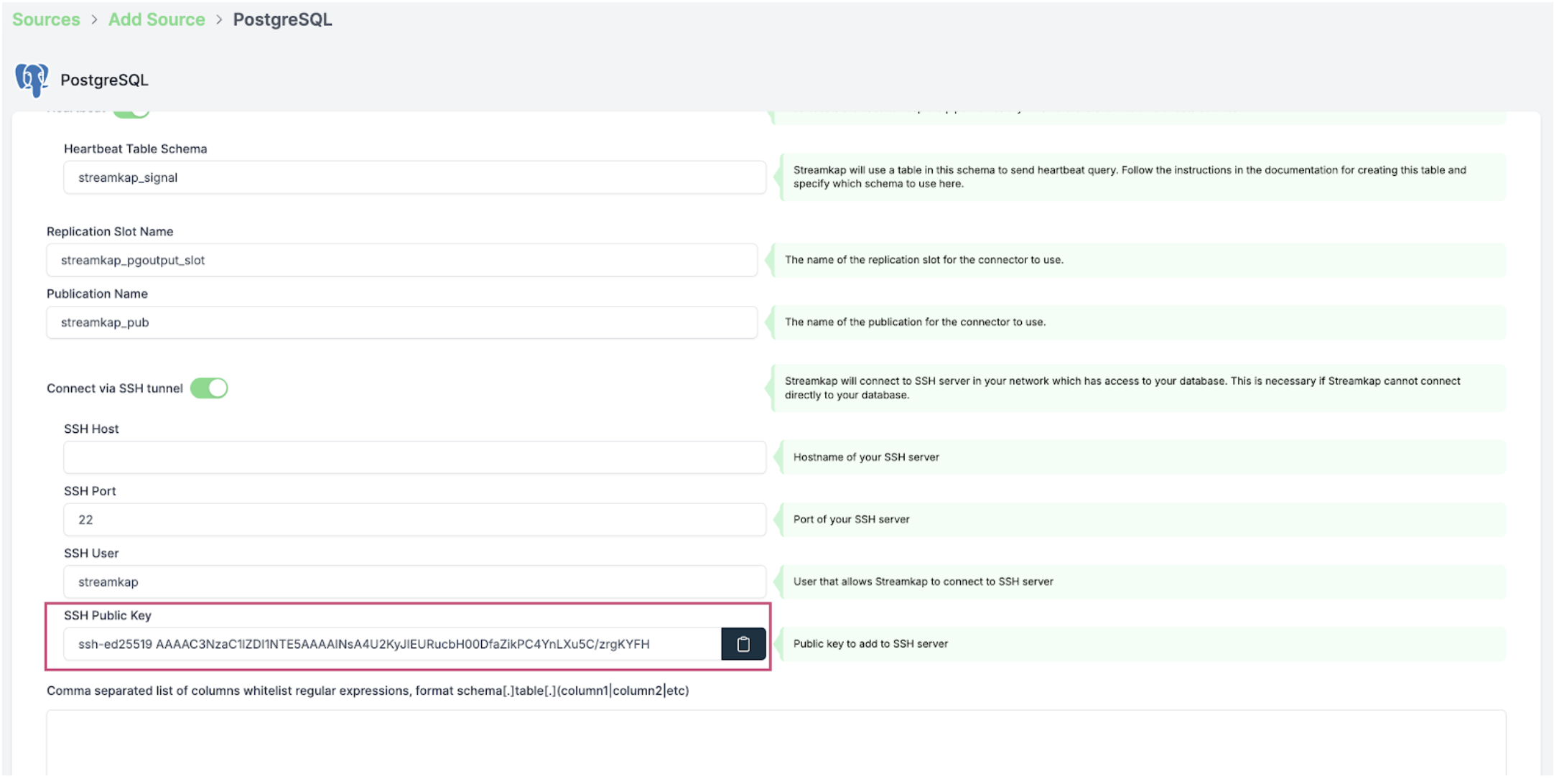This screenshot has height=784, width=1554.
Task: Click the 'SSH Port' label
Action: (x=90, y=491)
